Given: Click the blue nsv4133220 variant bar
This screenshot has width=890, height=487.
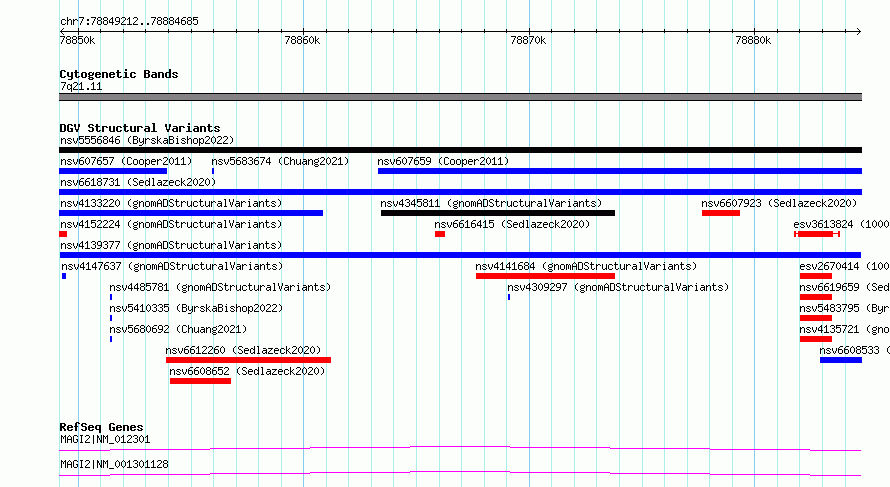Looking at the screenshot, I should [x=191, y=213].
